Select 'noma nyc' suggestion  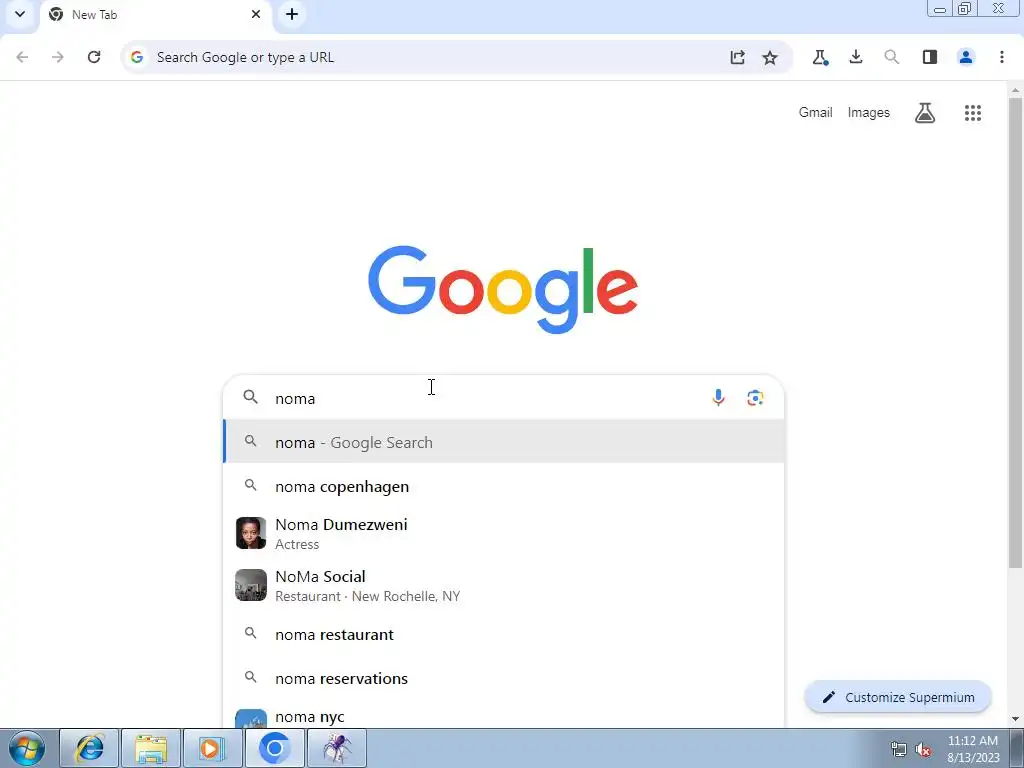click(x=504, y=716)
